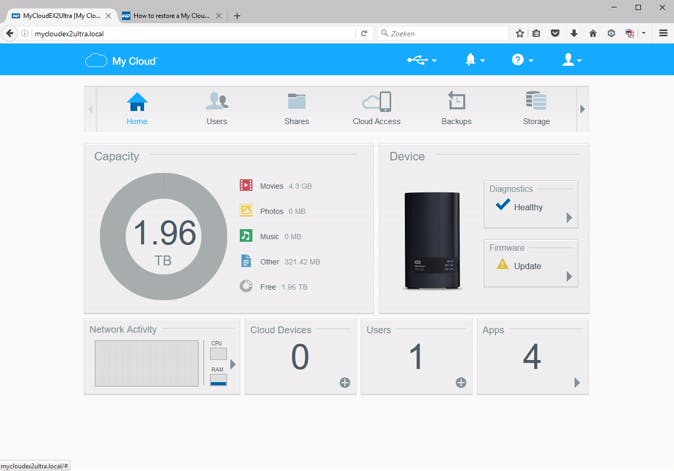Open the bookmarks library icon

coord(536,33)
